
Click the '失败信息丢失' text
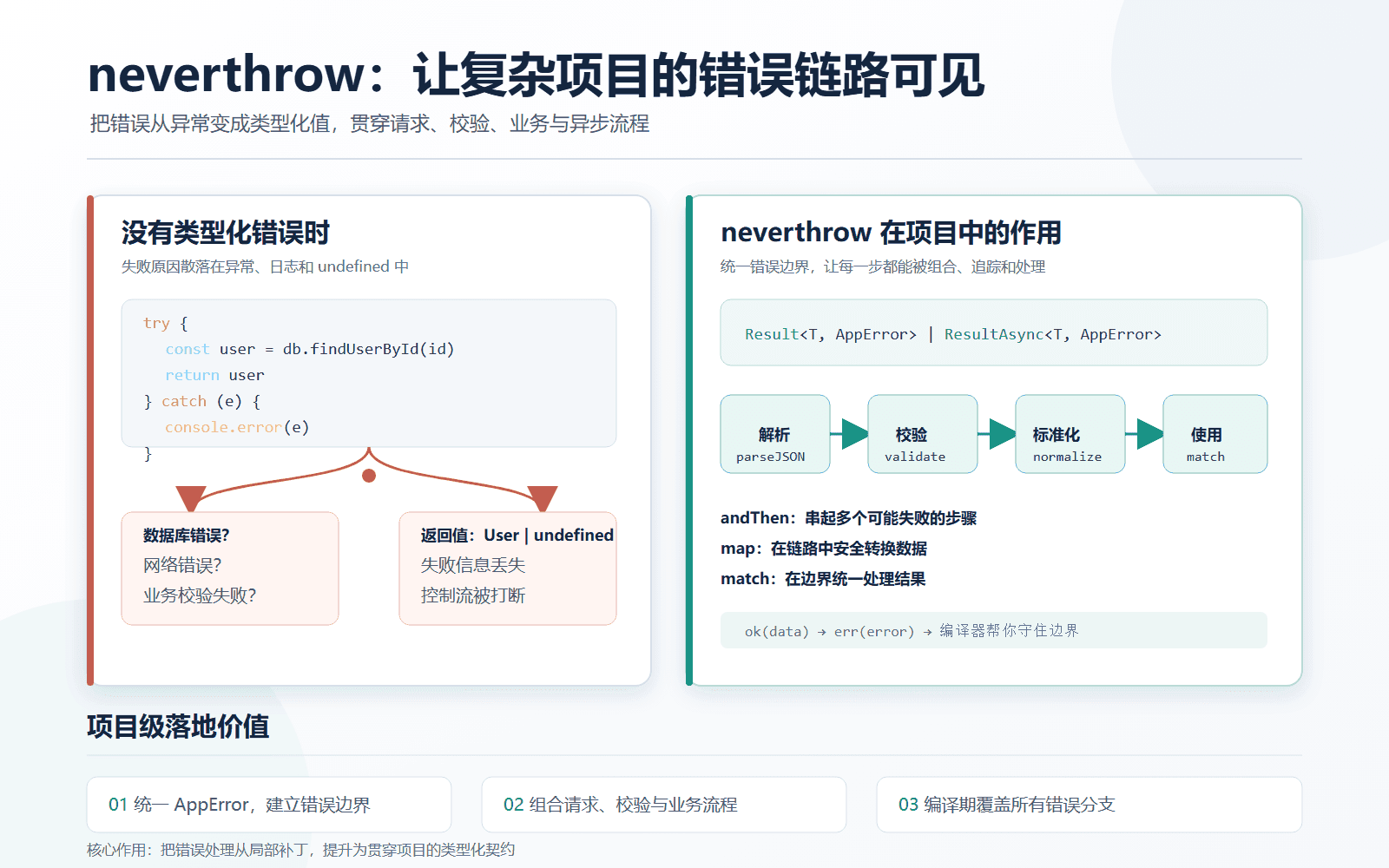coord(473,565)
